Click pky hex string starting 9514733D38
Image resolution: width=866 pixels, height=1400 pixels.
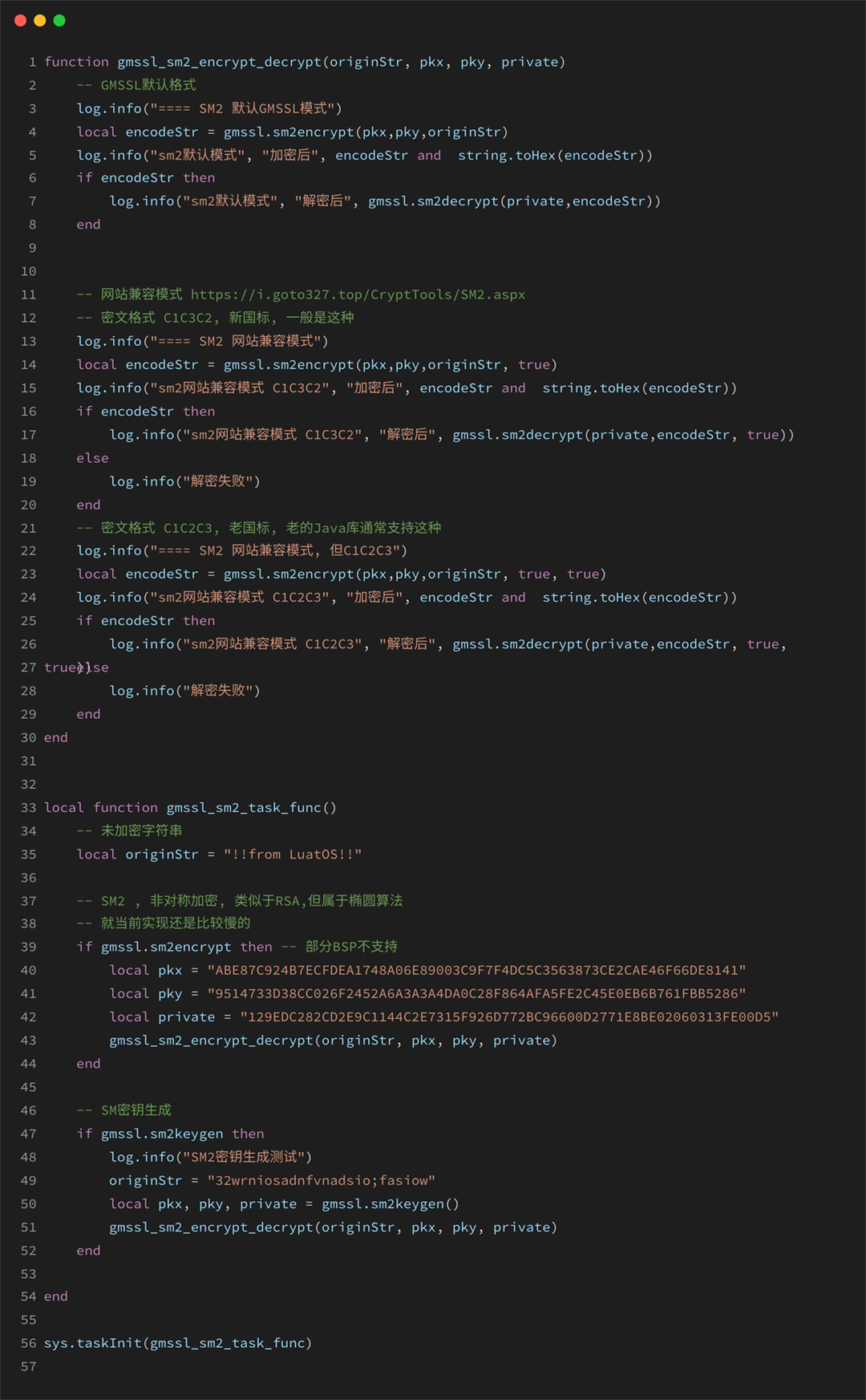[476, 994]
